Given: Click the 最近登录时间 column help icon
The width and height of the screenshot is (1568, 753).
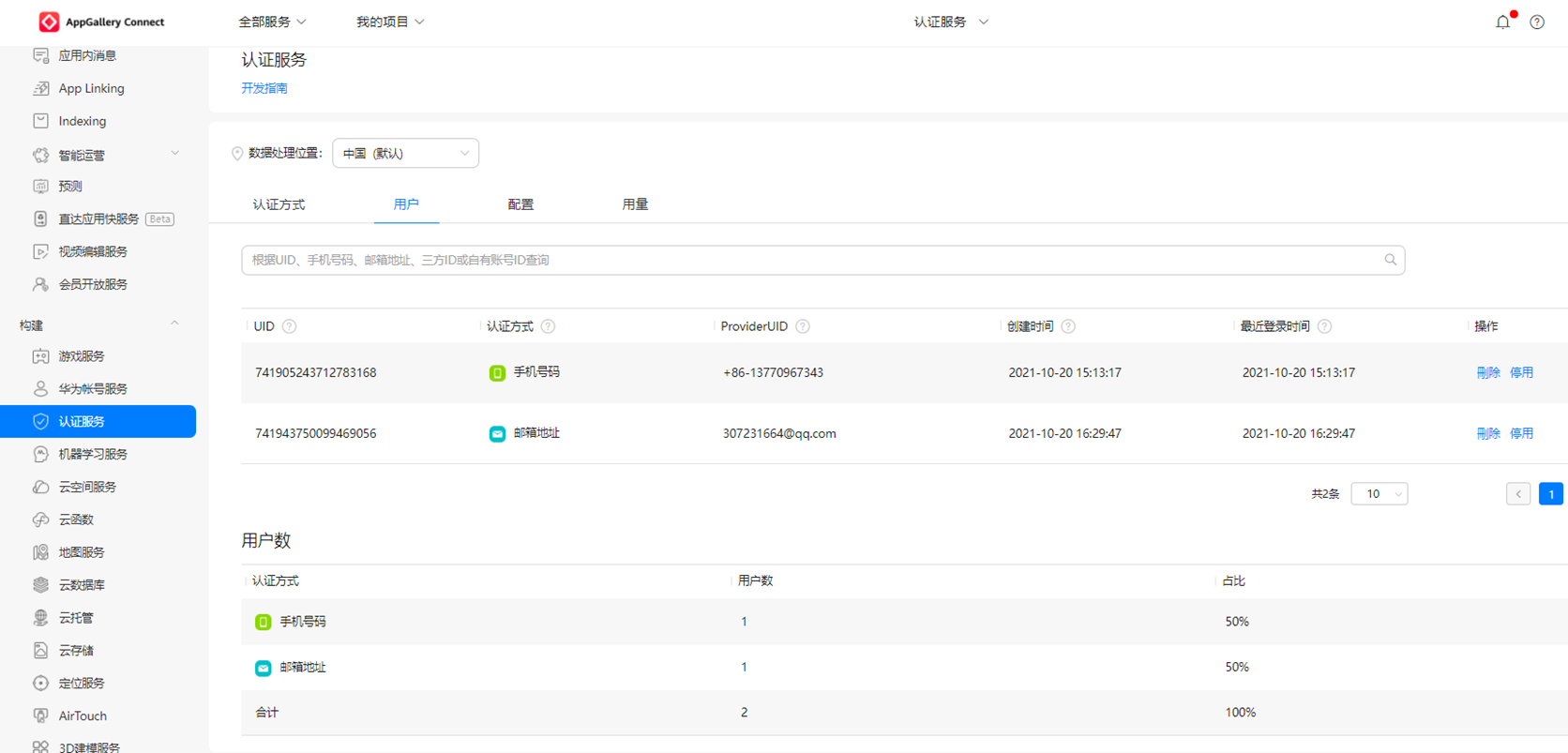Looking at the screenshot, I should point(1324,326).
